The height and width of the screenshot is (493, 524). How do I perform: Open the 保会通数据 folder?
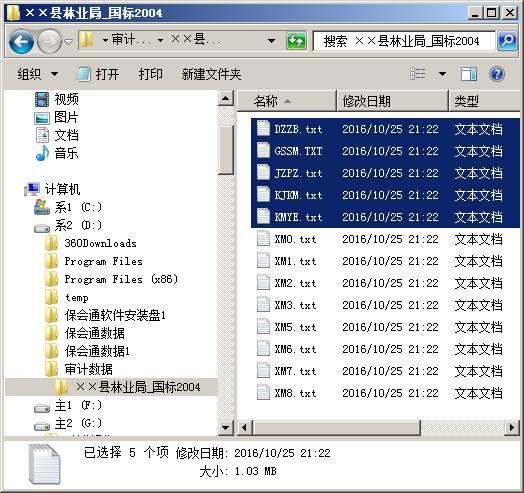click(x=85, y=333)
